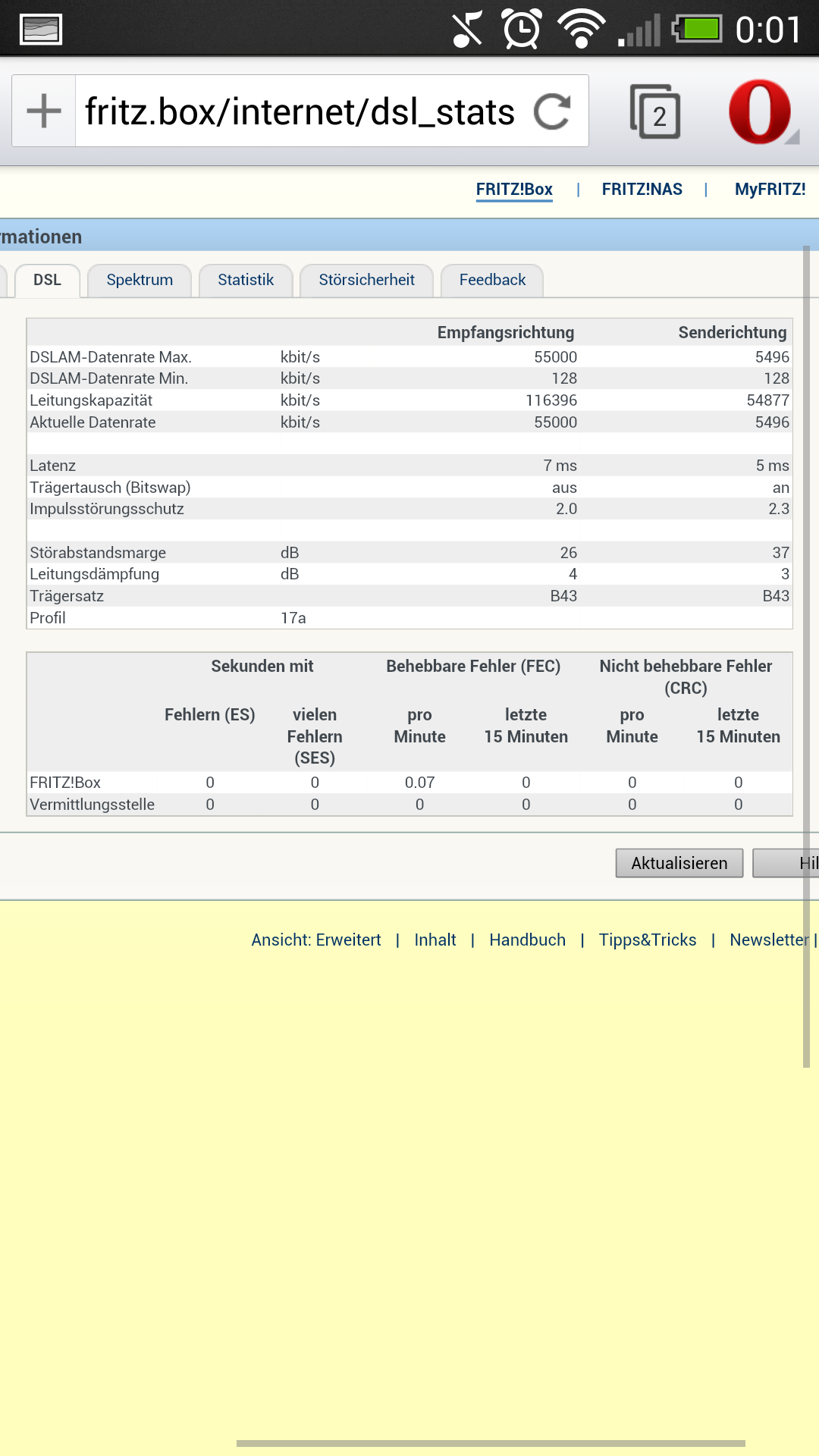Click the Aktualisieren button
The width and height of the screenshot is (819, 1456).
[679, 863]
